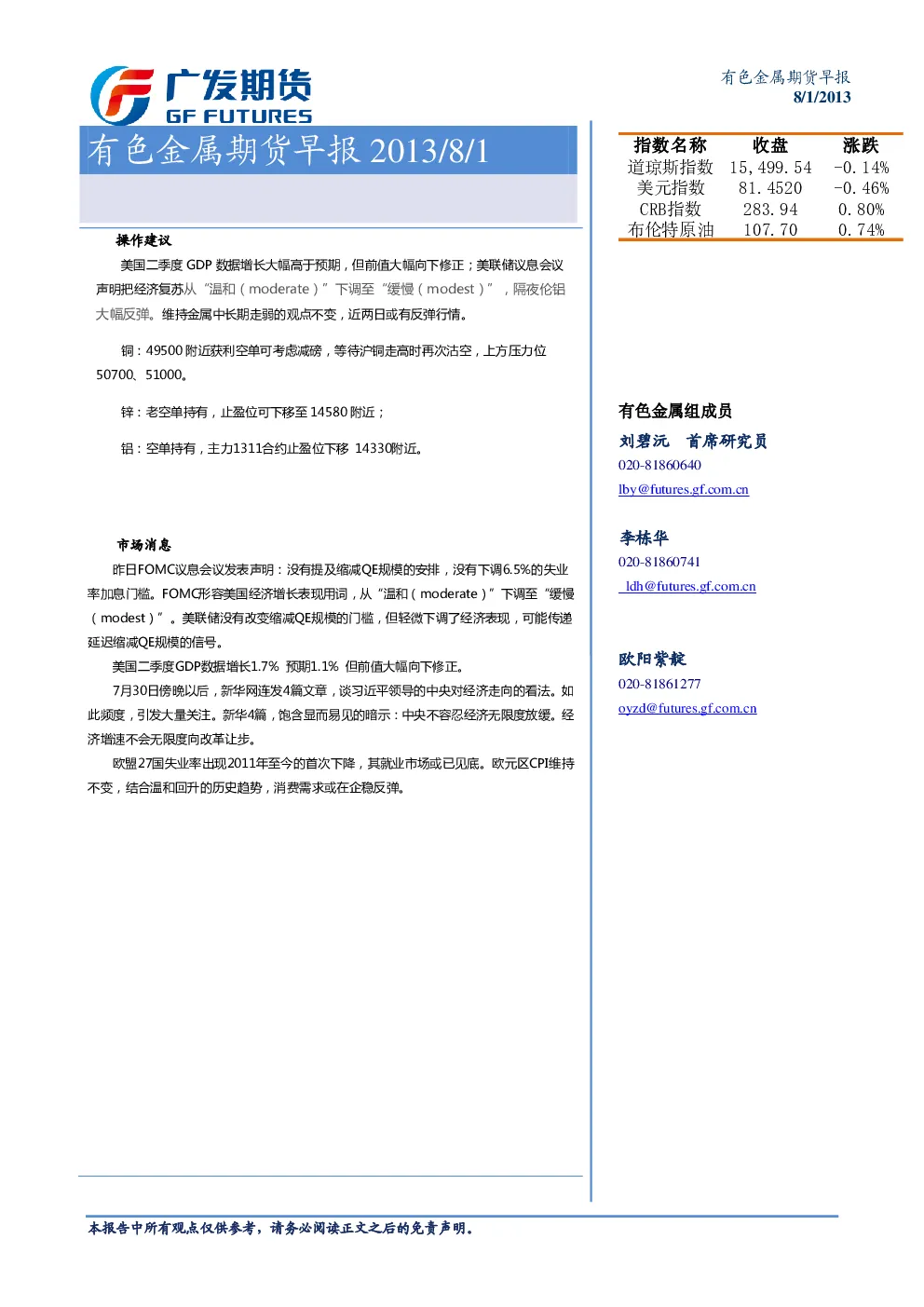Click the 美元指数 row label
This screenshot has width=924, height=1307.
coord(671,188)
